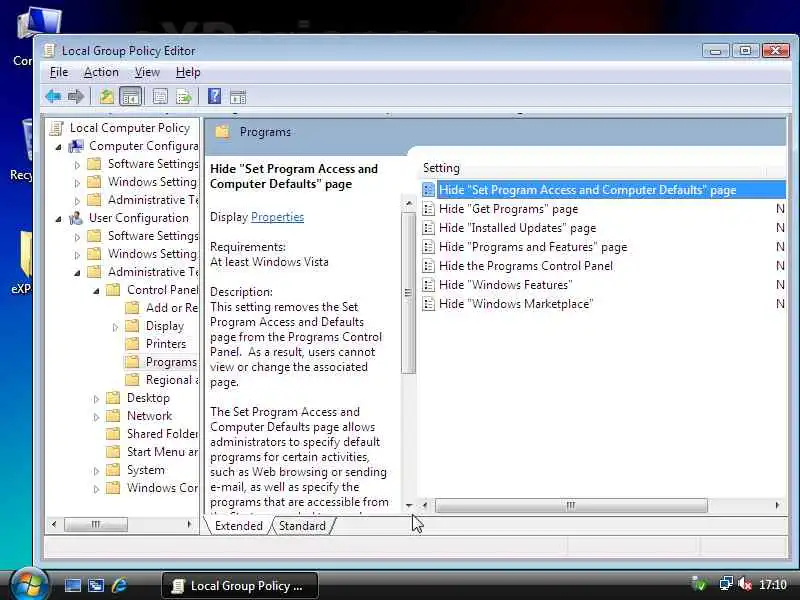This screenshot has width=800, height=600.
Task: Switch to the Standard tab
Action: [x=302, y=526]
